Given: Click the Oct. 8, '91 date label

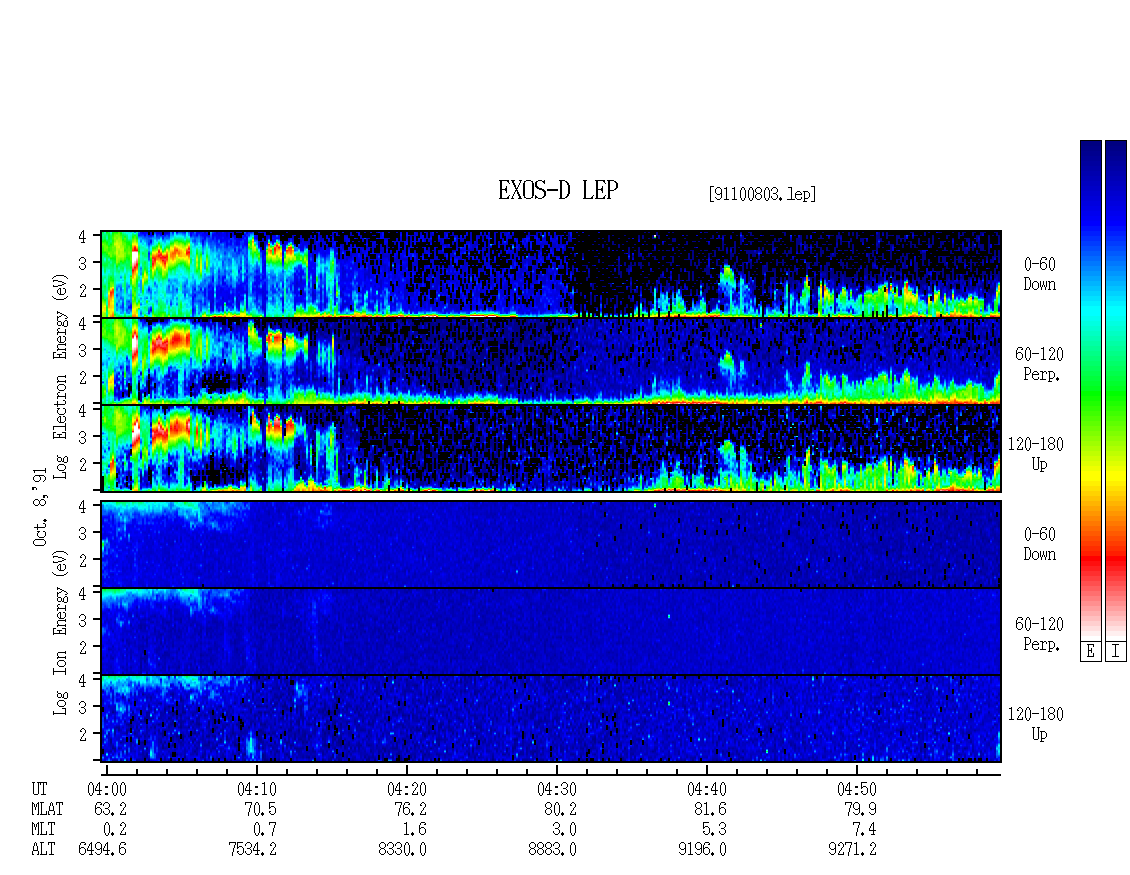Looking at the screenshot, I should [40, 507].
